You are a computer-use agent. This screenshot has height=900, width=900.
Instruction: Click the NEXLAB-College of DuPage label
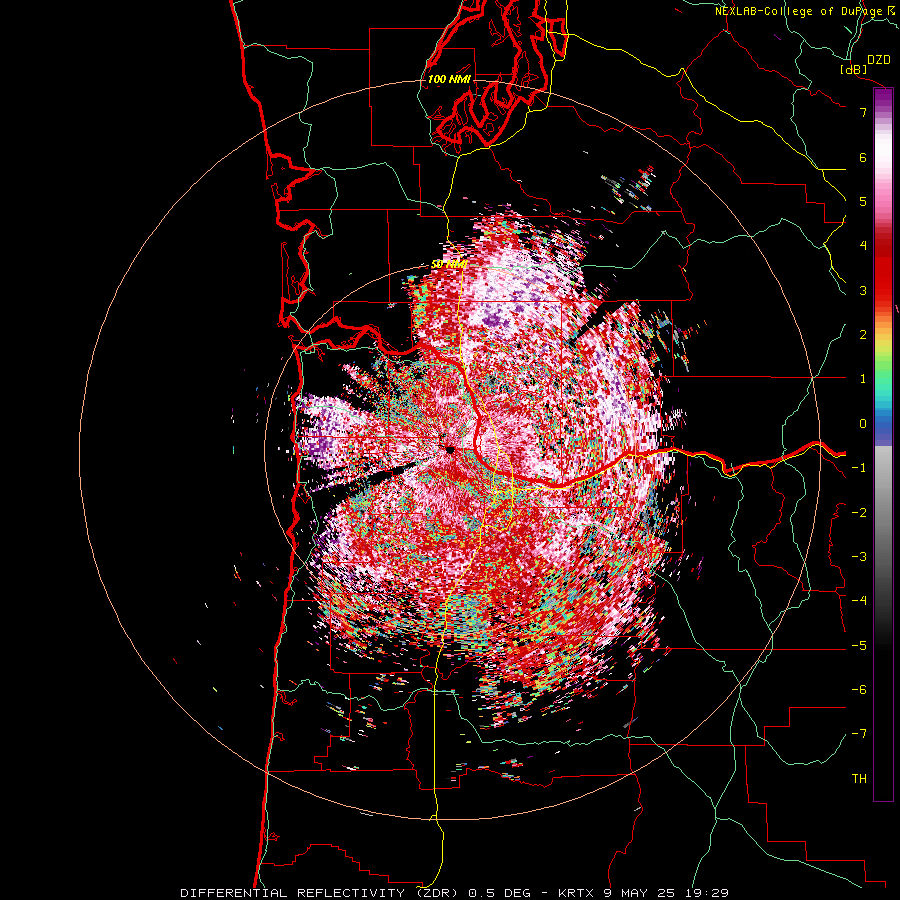click(805, 11)
